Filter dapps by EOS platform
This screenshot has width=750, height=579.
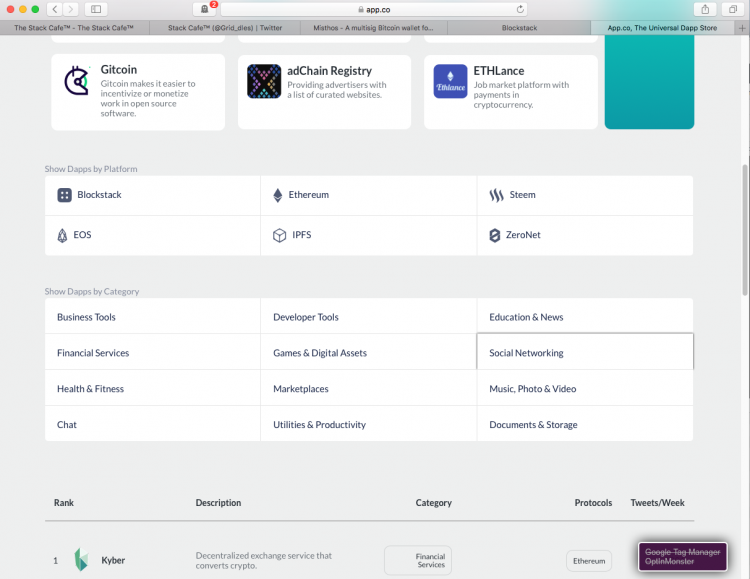click(153, 235)
